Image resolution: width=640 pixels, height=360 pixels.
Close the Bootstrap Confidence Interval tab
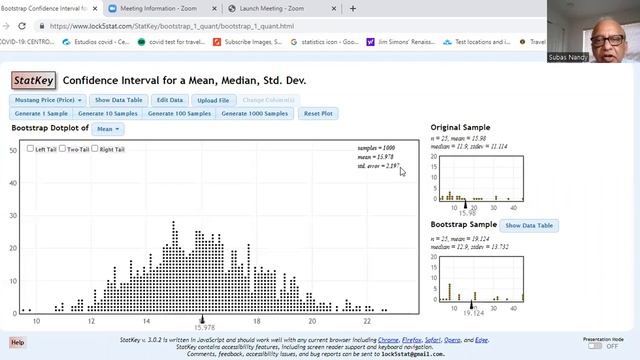coord(95,8)
